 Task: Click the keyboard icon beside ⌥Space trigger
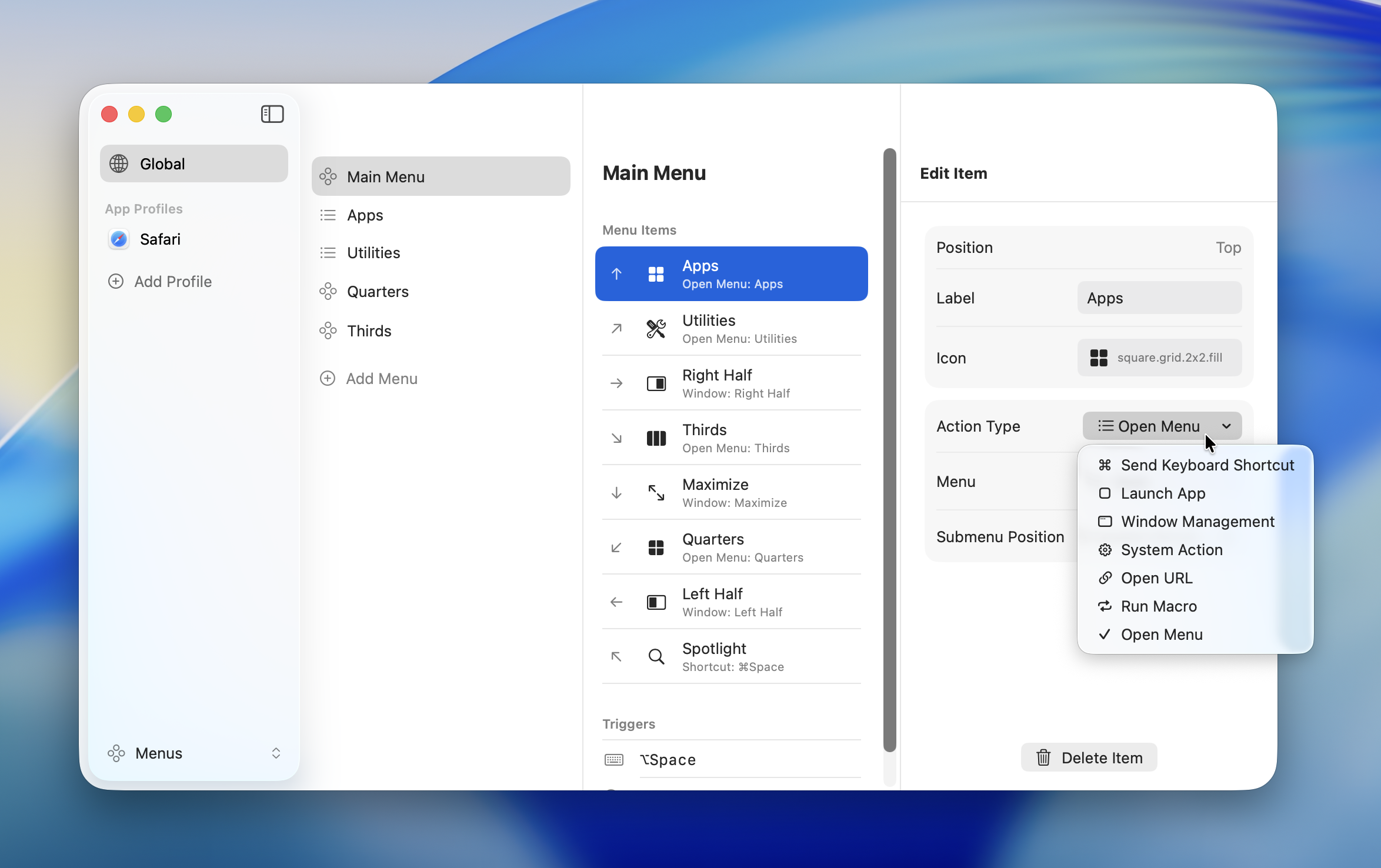[613, 760]
